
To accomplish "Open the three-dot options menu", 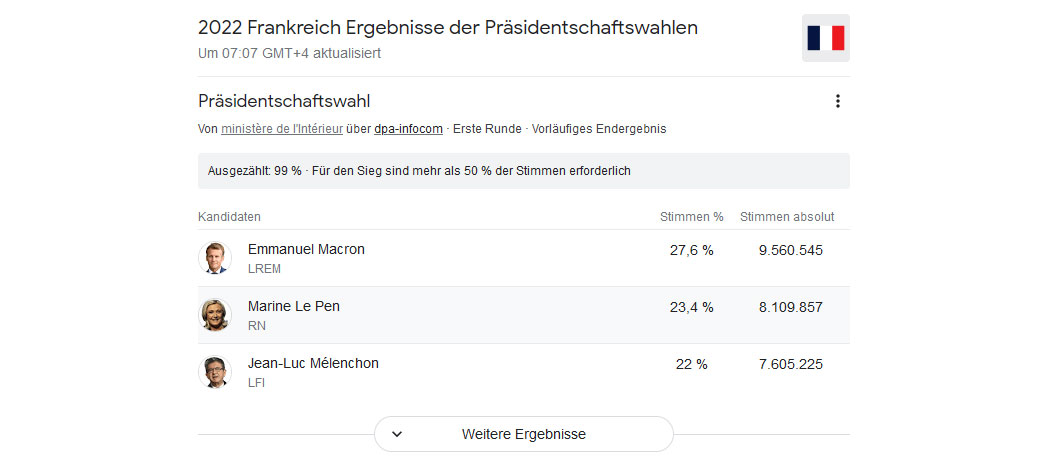I will (x=837, y=101).
